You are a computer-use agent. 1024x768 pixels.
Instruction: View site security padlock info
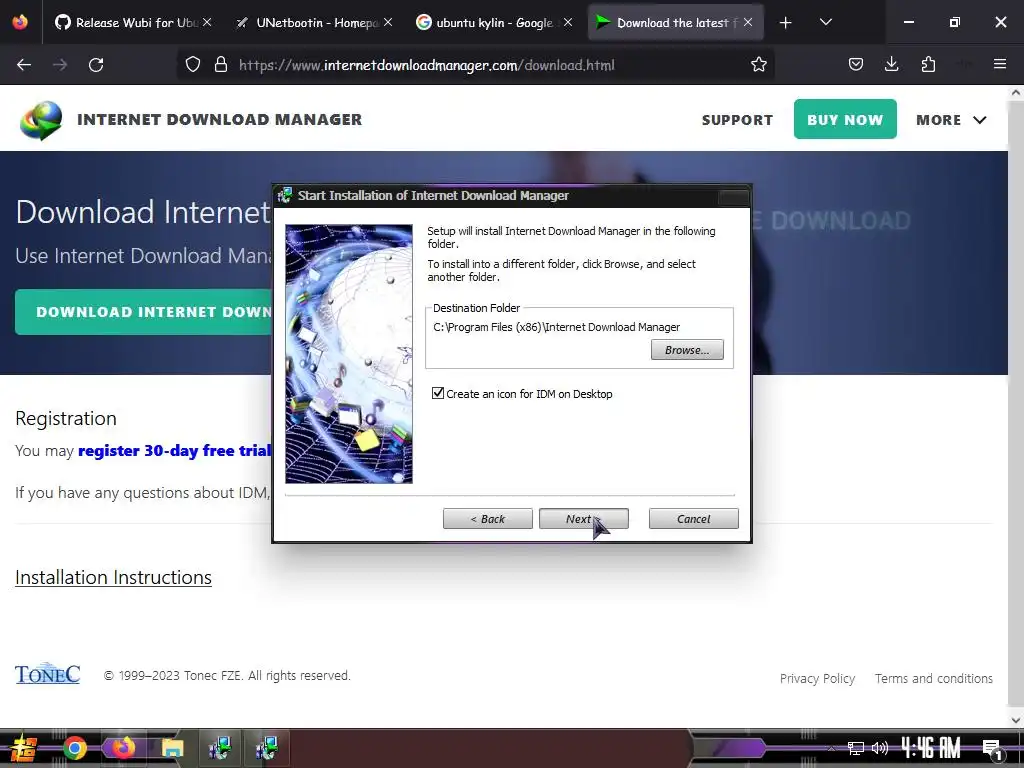(221, 65)
